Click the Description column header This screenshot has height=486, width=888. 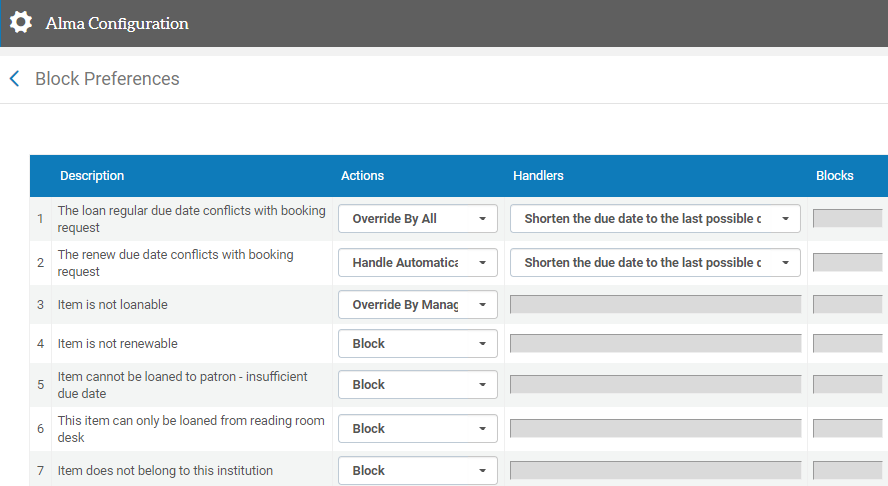pyautogui.click(x=92, y=176)
